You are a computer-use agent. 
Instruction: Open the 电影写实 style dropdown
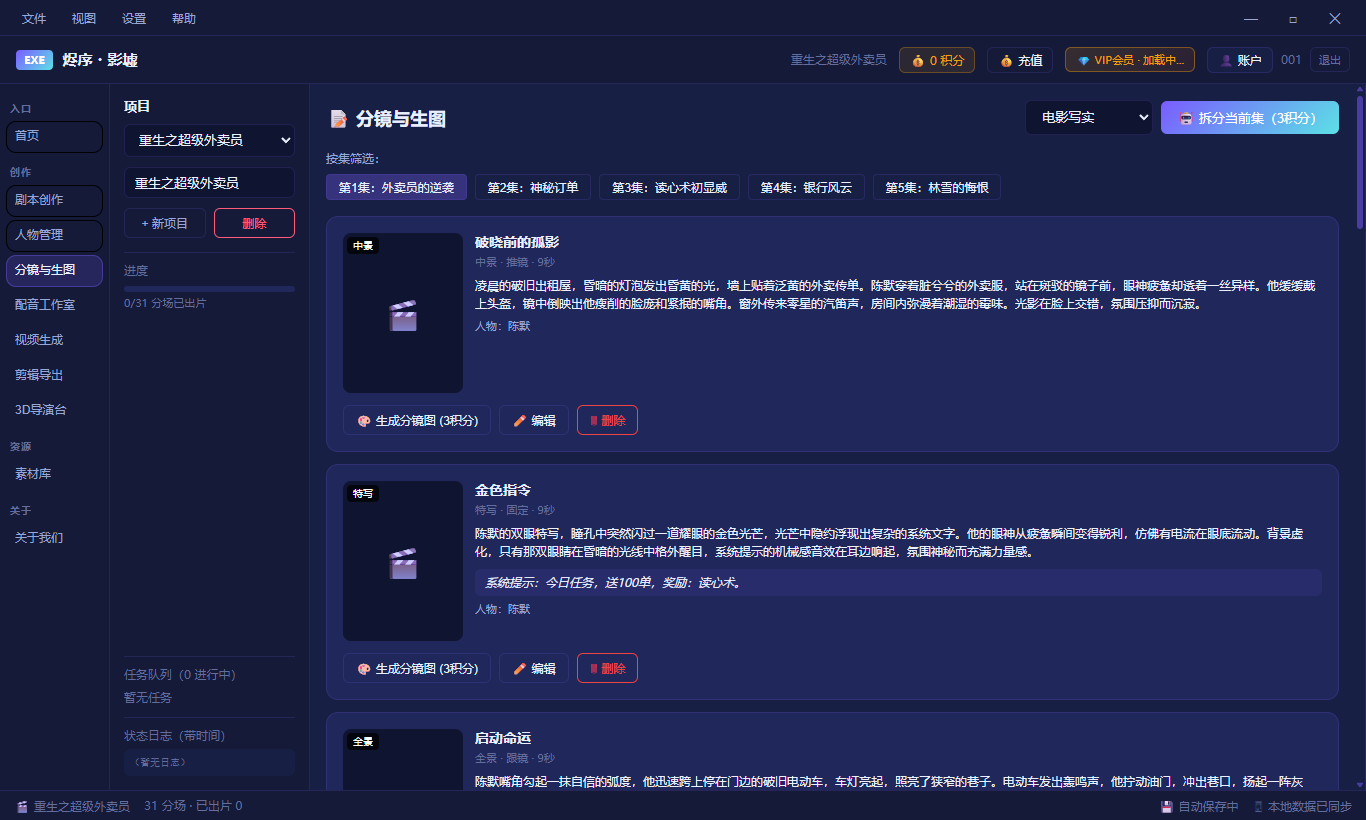coord(1088,118)
